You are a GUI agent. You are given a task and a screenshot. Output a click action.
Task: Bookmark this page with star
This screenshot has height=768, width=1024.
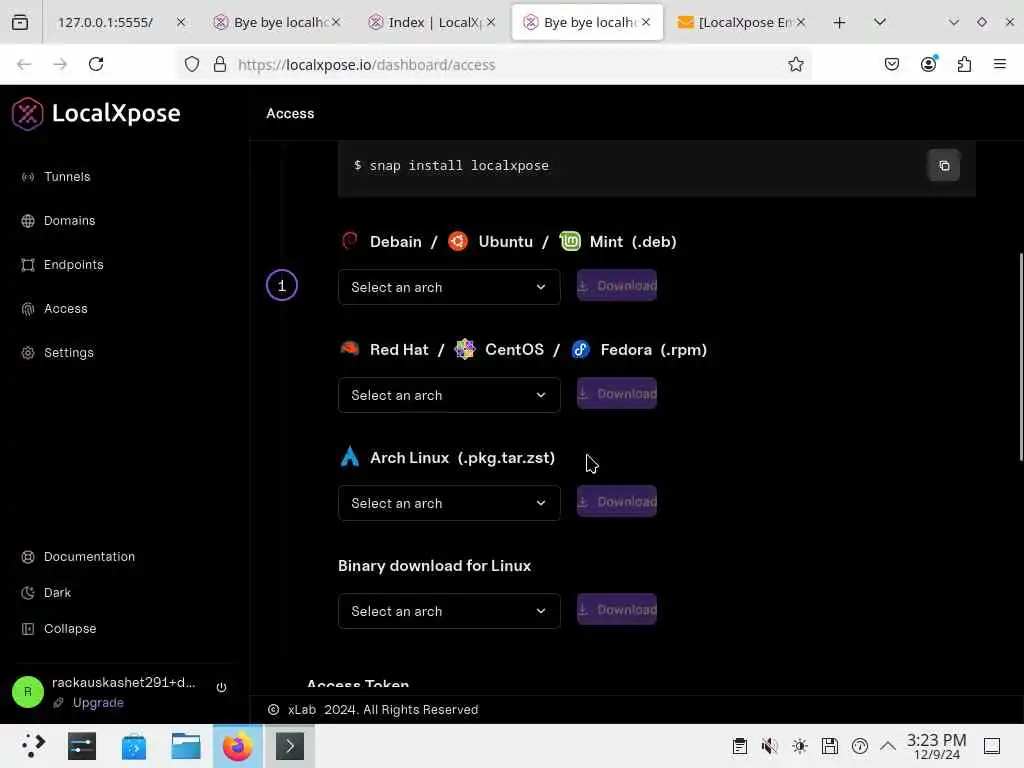point(795,64)
